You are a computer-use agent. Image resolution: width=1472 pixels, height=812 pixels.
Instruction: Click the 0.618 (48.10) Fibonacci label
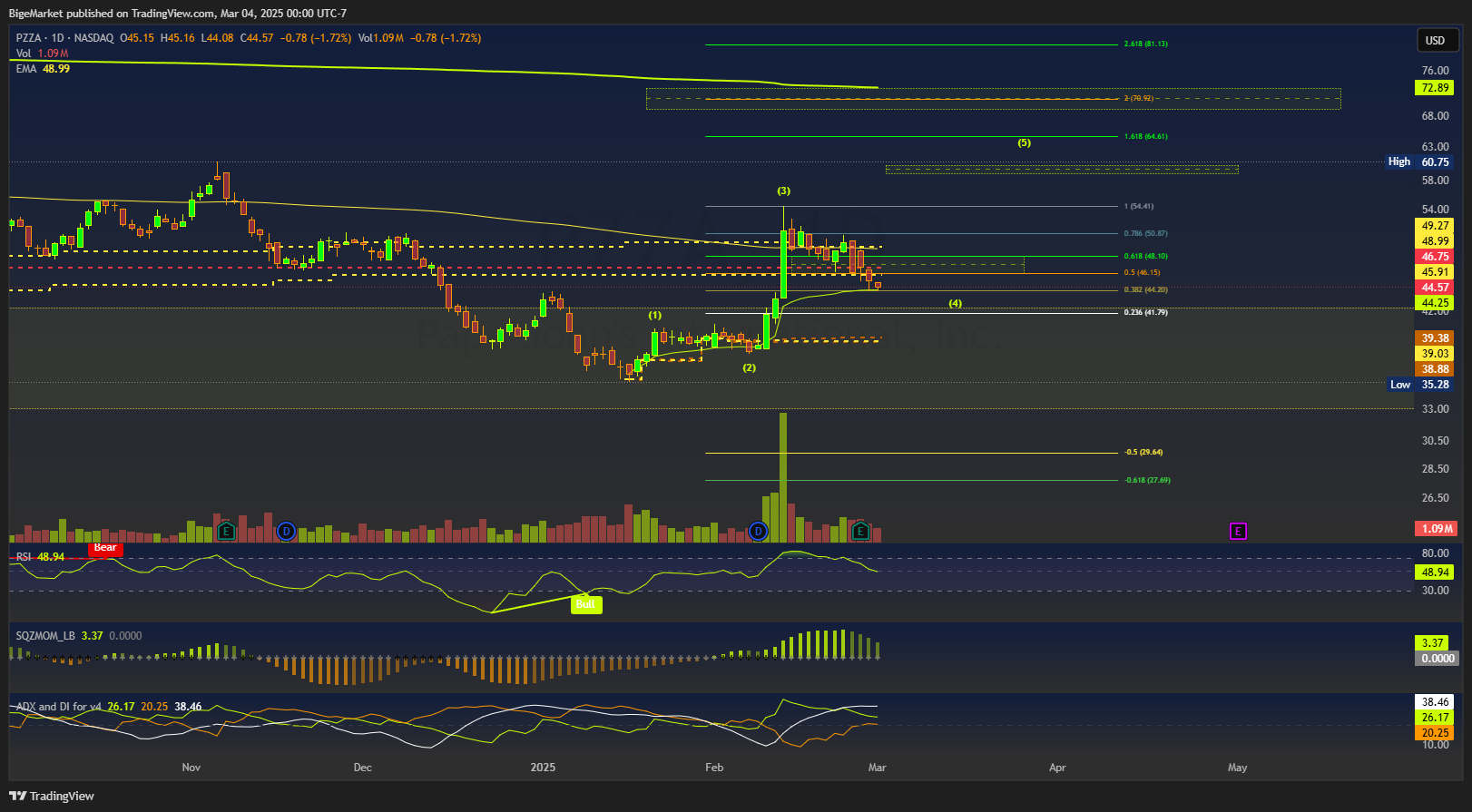(1145, 256)
